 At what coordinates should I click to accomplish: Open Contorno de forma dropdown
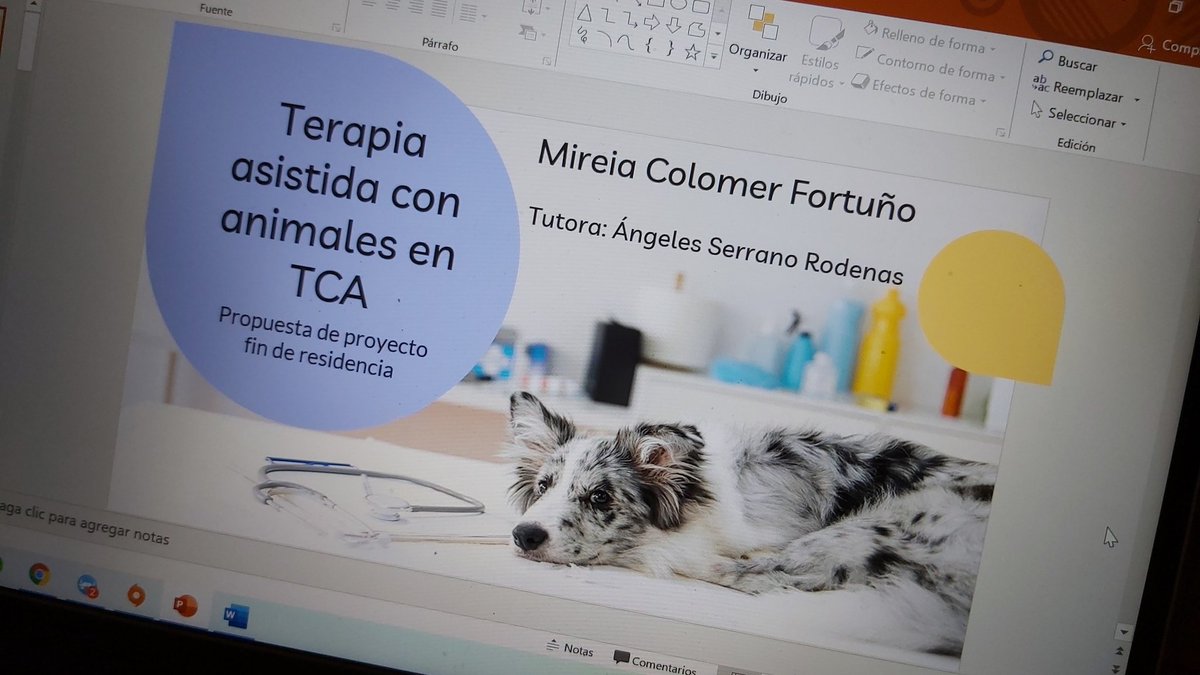click(x=1003, y=76)
